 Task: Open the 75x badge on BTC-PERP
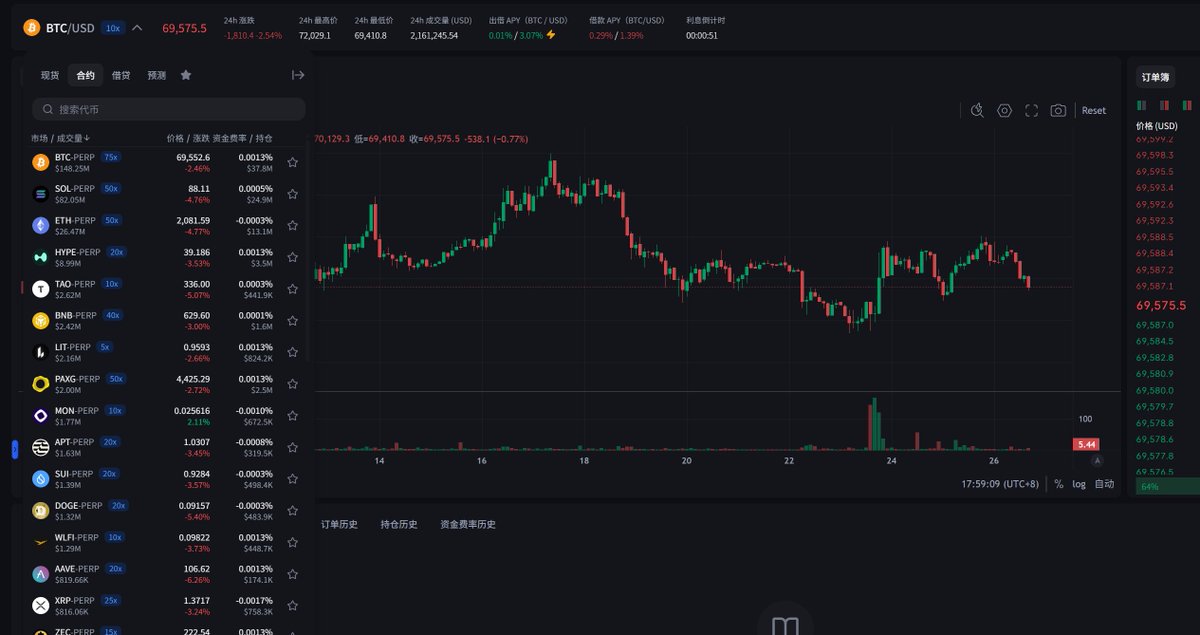[111, 157]
